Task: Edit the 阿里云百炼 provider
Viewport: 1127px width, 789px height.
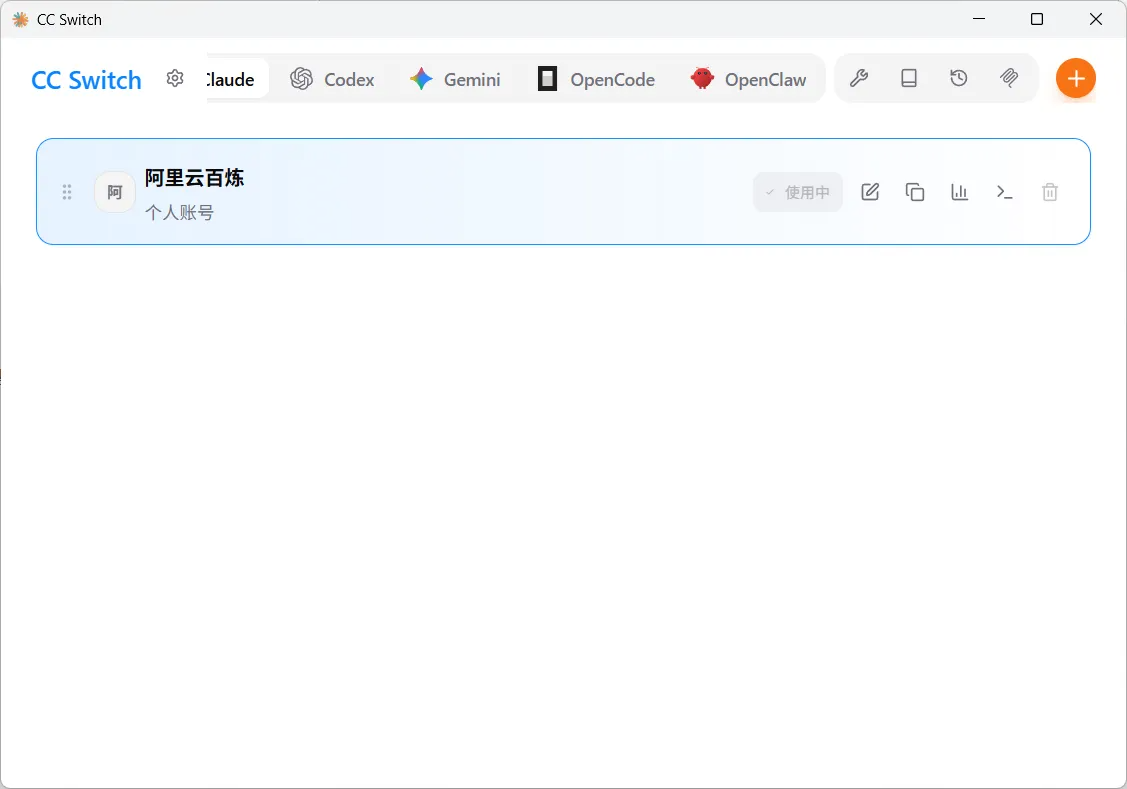Action: point(870,192)
